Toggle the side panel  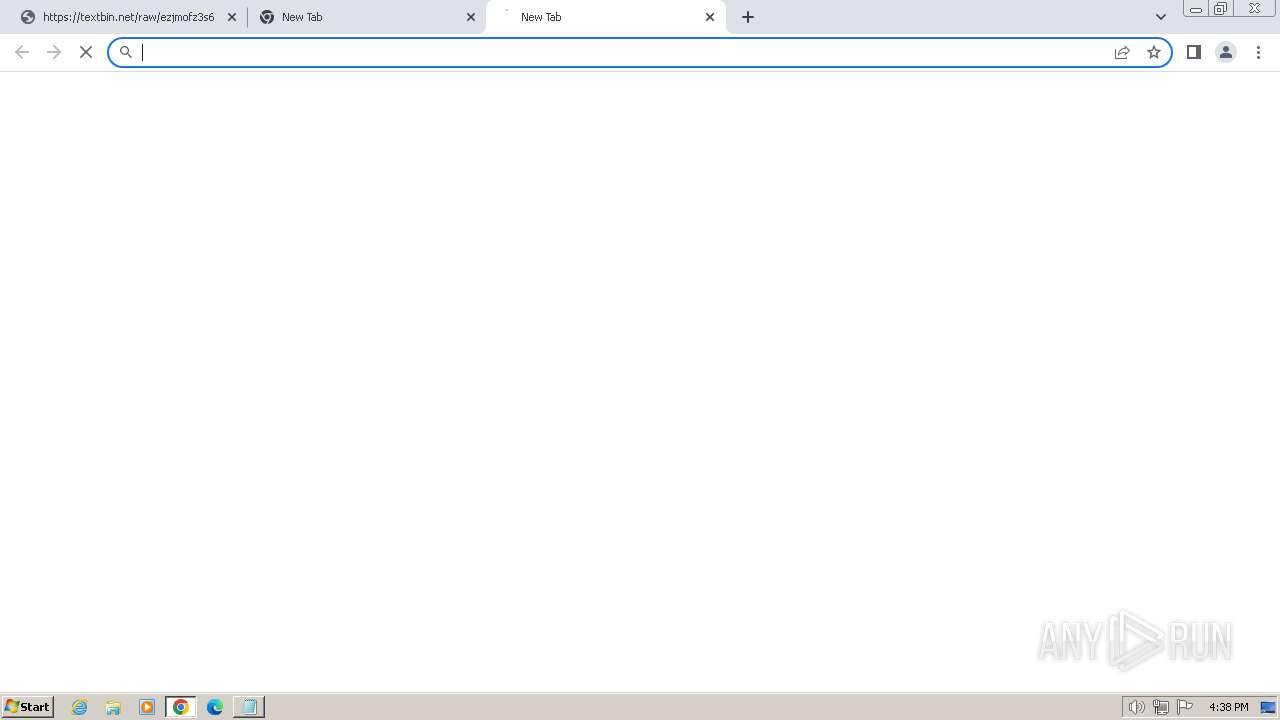click(x=1194, y=52)
